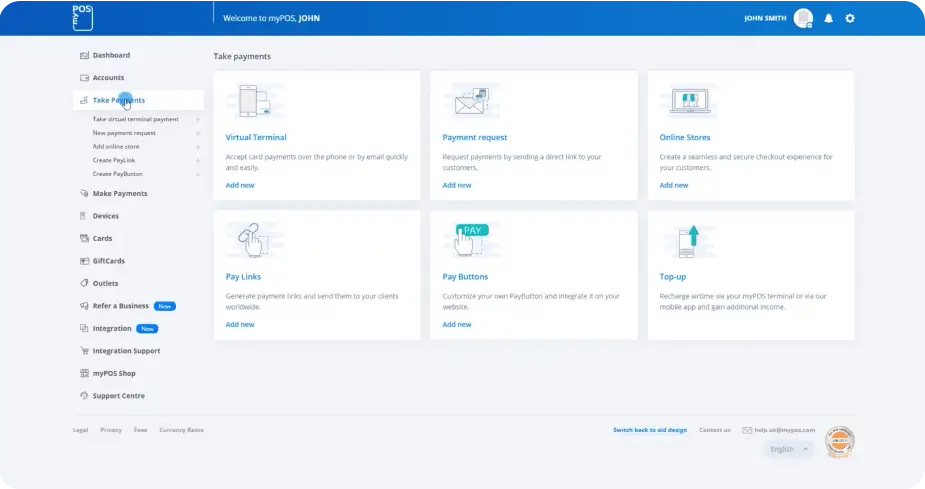Click the JOHN SMITH username text

point(765,18)
